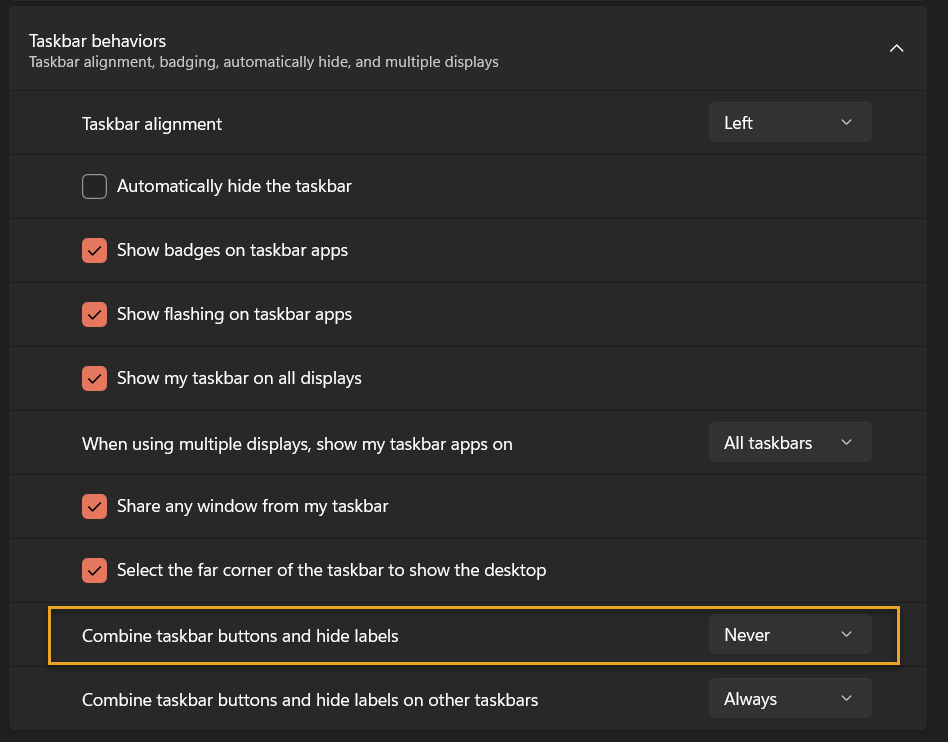Click the multiple displays taskbar apps label

coord(297,444)
